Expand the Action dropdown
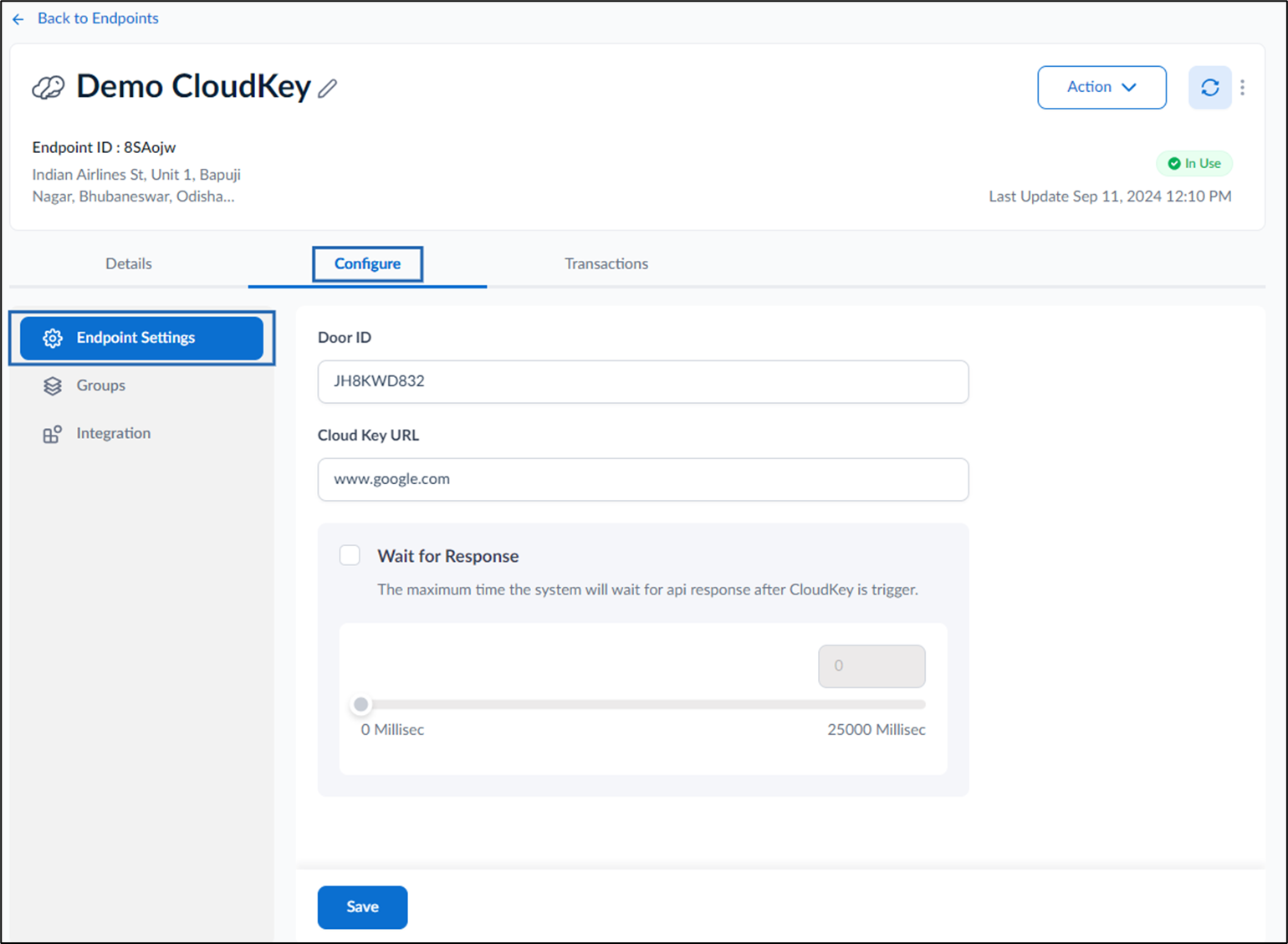This screenshot has width=1288, height=944. click(x=1101, y=87)
